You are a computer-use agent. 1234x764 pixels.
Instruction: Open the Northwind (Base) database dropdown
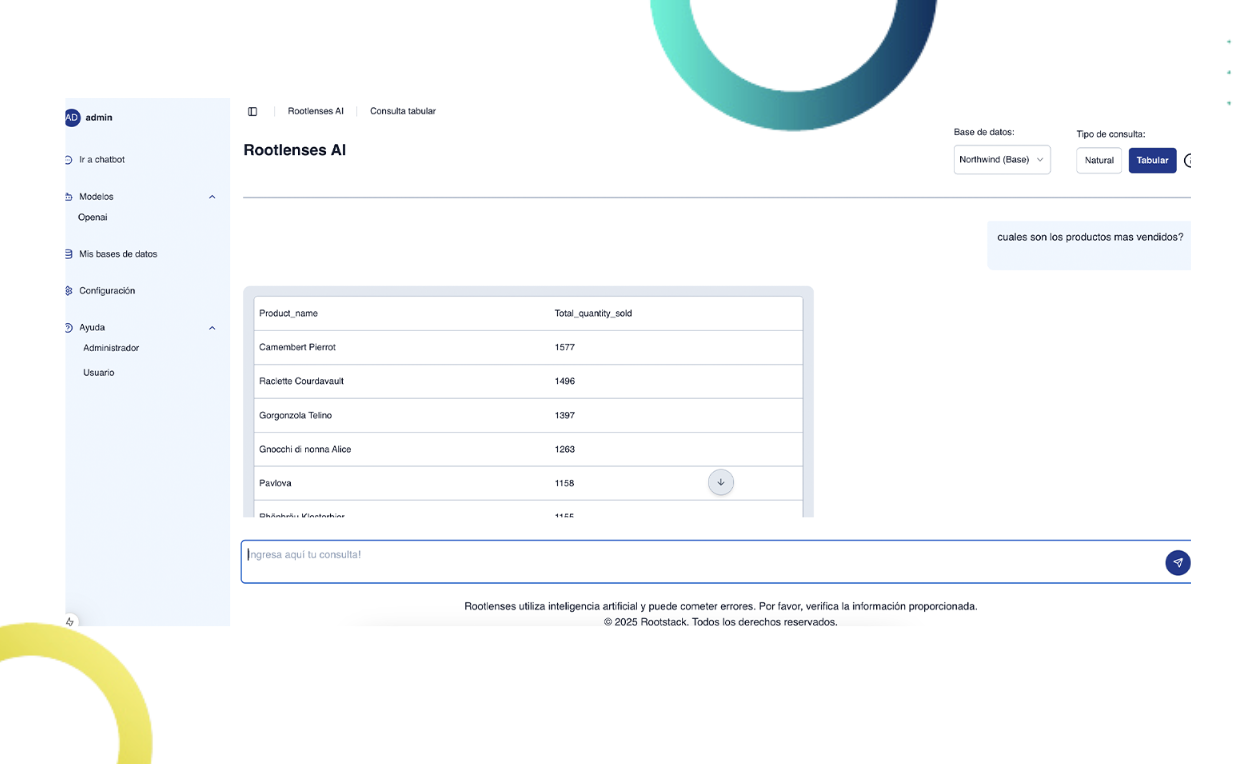click(1001, 160)
